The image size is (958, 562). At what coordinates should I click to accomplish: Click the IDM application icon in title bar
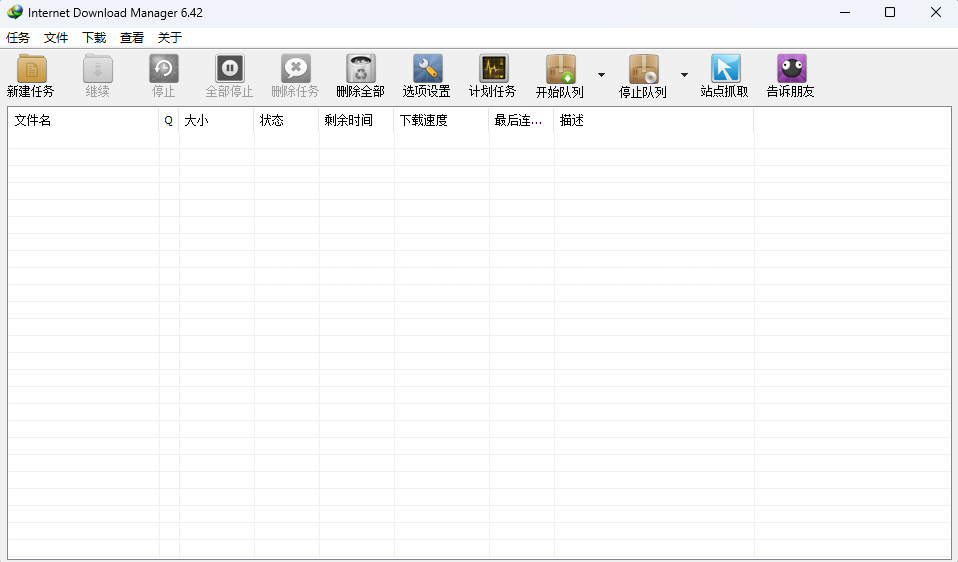pos(15,12)
